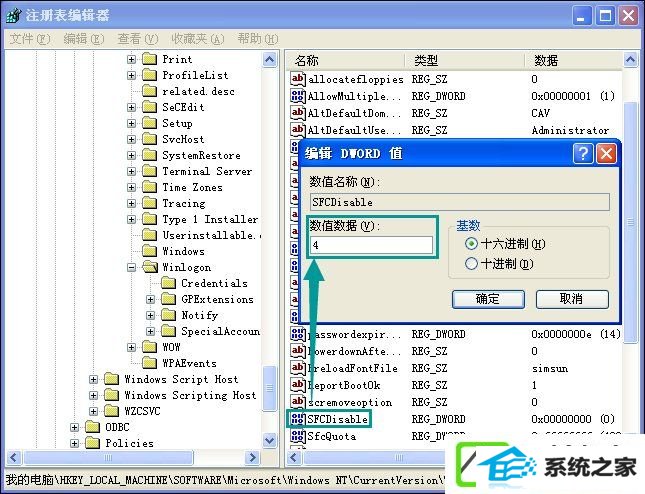Expand the Policies tree node
This screenshot has width=645, height=494.
[x=74, y=443]
